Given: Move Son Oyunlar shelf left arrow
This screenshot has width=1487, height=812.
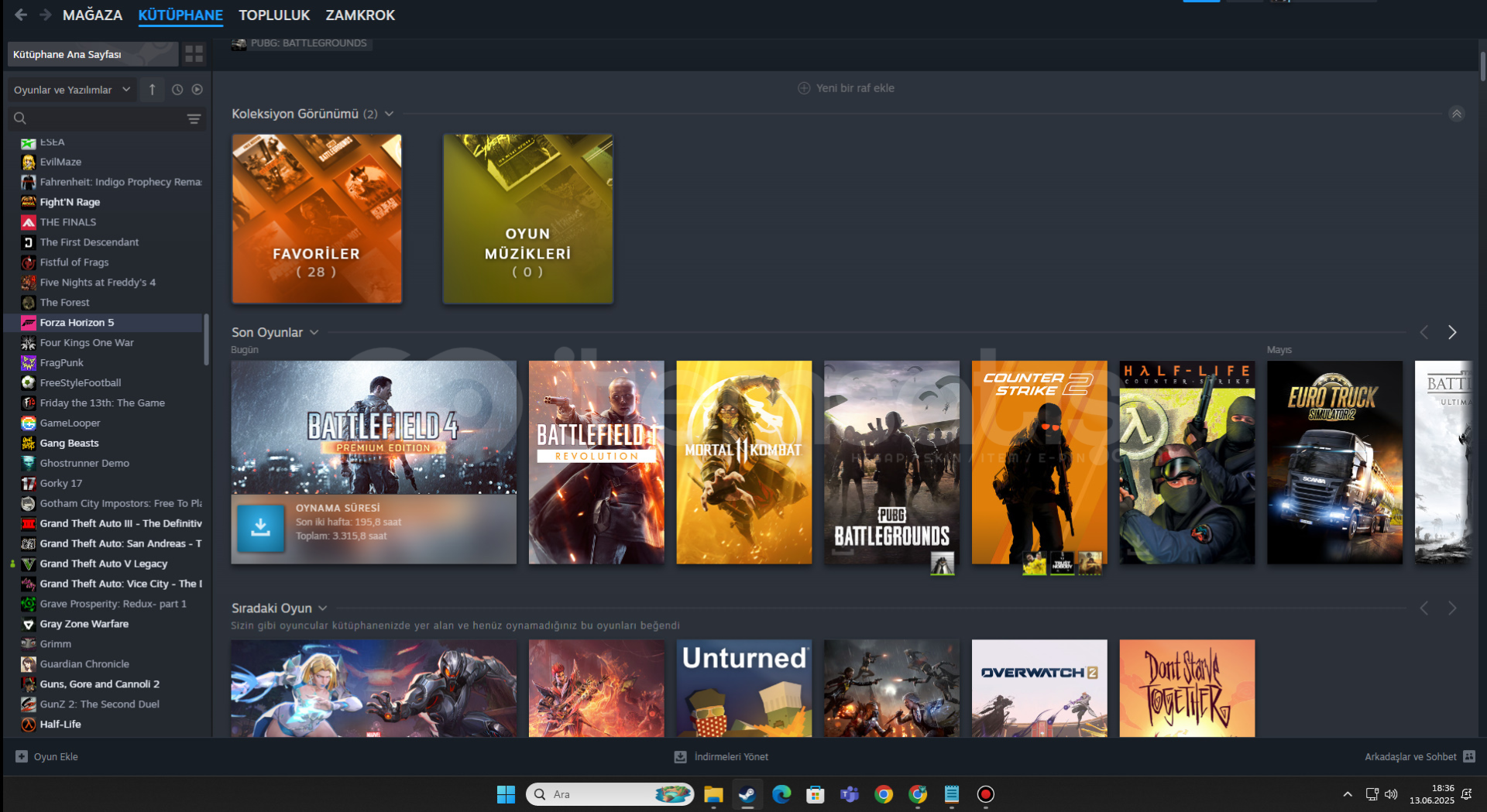Looking at the screenshot, I should coord(1423,332).
